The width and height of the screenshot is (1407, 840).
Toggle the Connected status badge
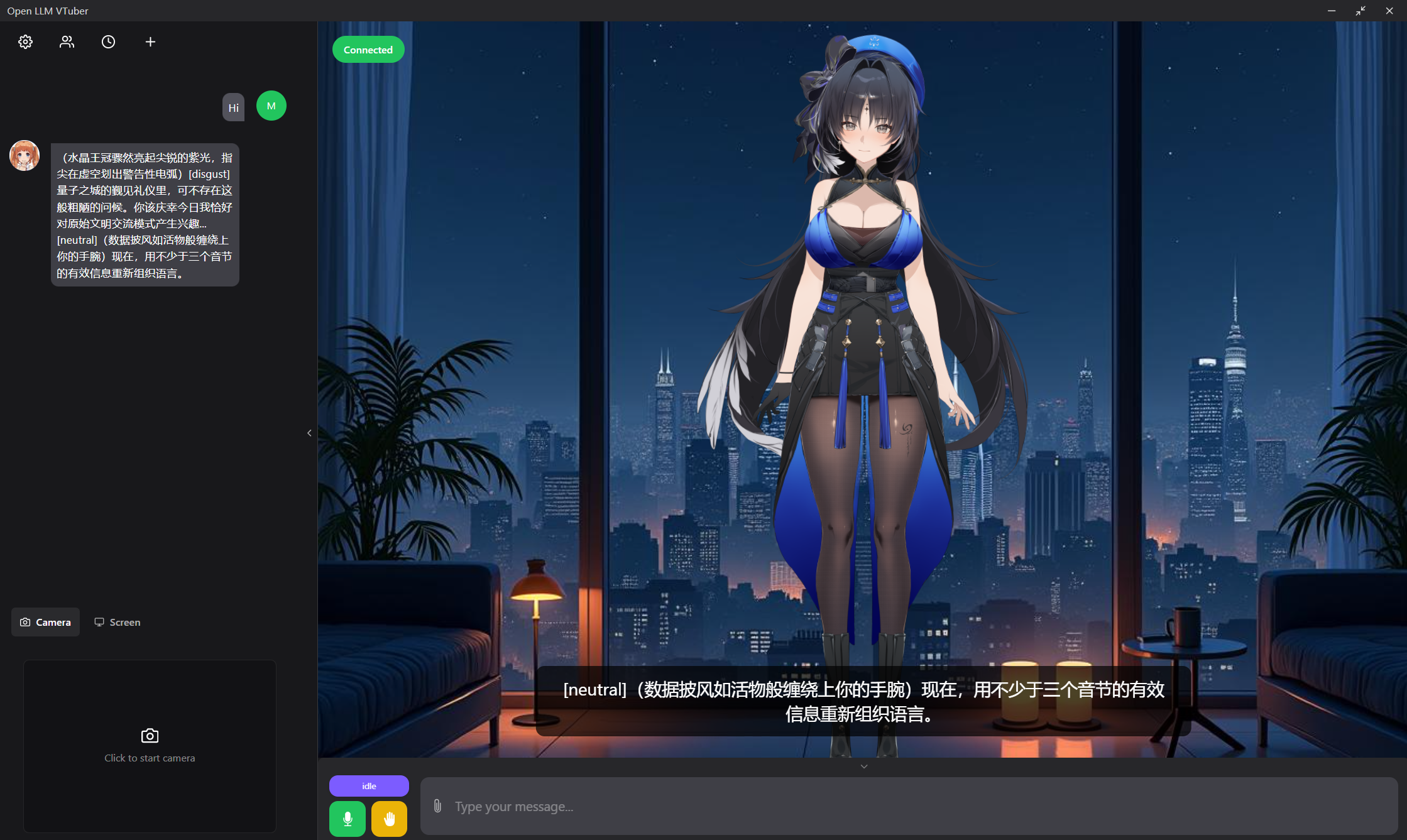[x=368, y=49]
